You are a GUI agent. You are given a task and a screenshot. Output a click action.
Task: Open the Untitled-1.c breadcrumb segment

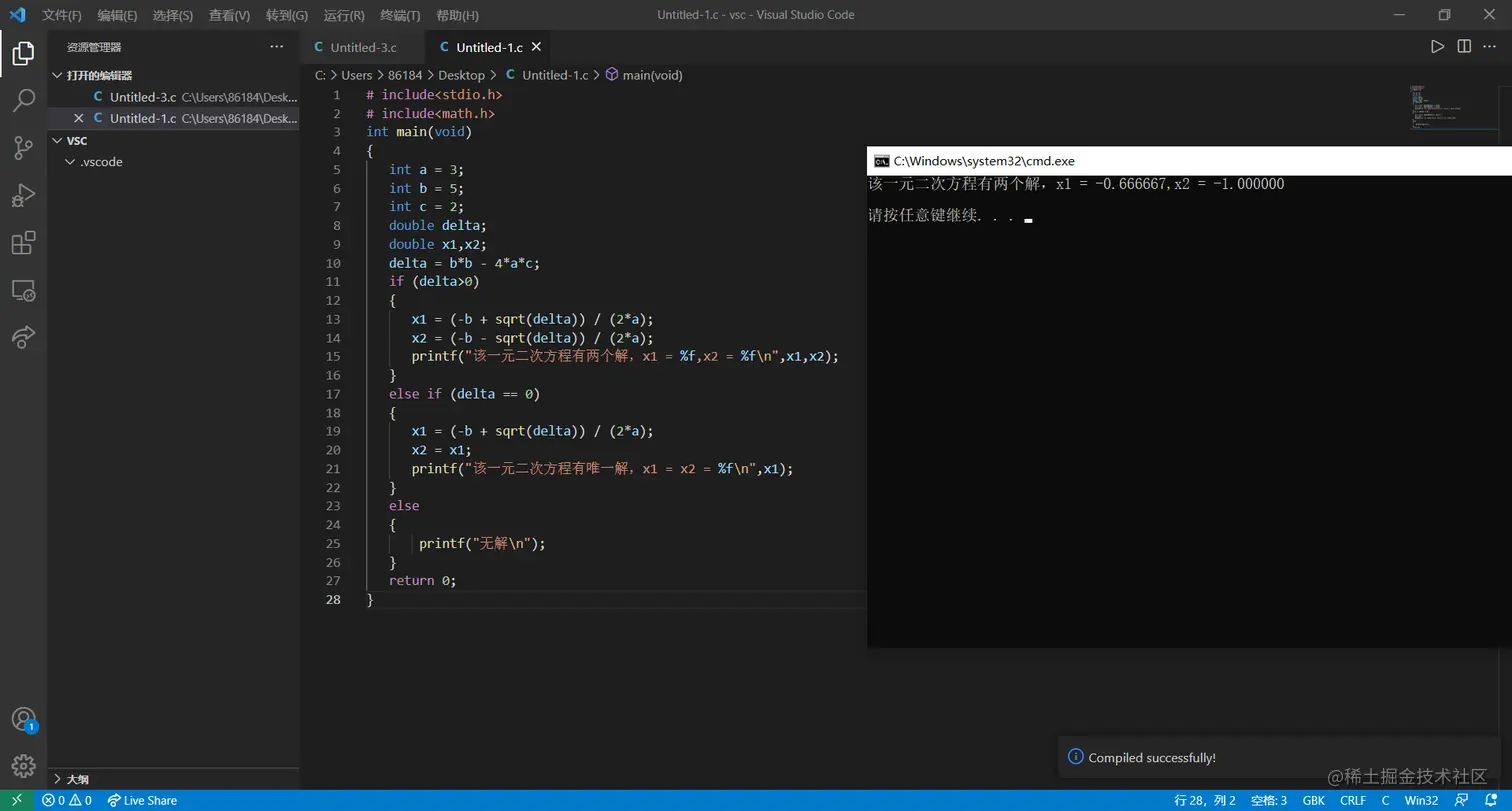(555, 75)
